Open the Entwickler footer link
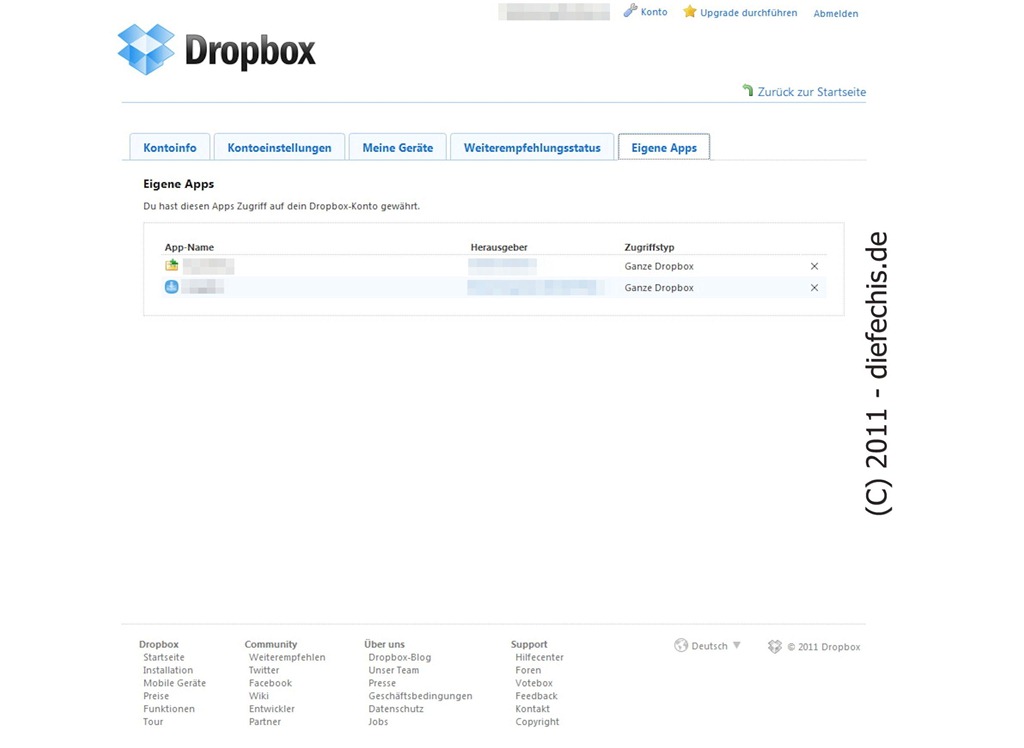1024x748 pixels. [x=272, y=709]
